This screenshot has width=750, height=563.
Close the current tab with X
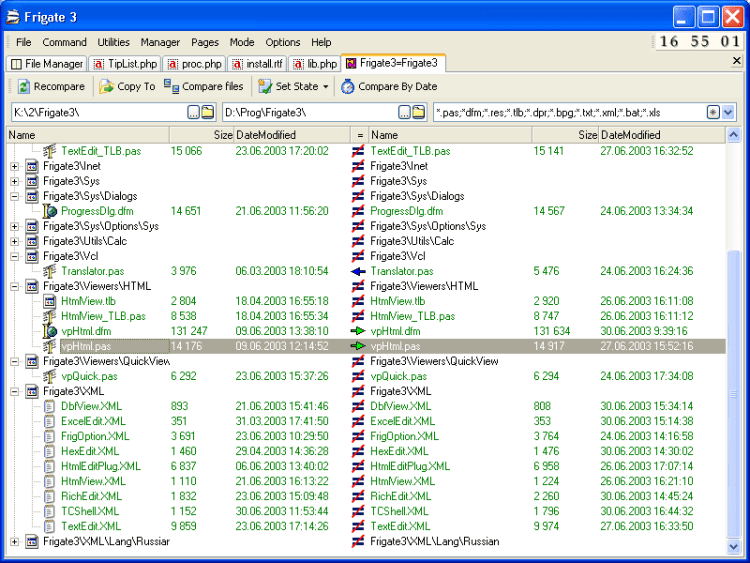point(737,61)
